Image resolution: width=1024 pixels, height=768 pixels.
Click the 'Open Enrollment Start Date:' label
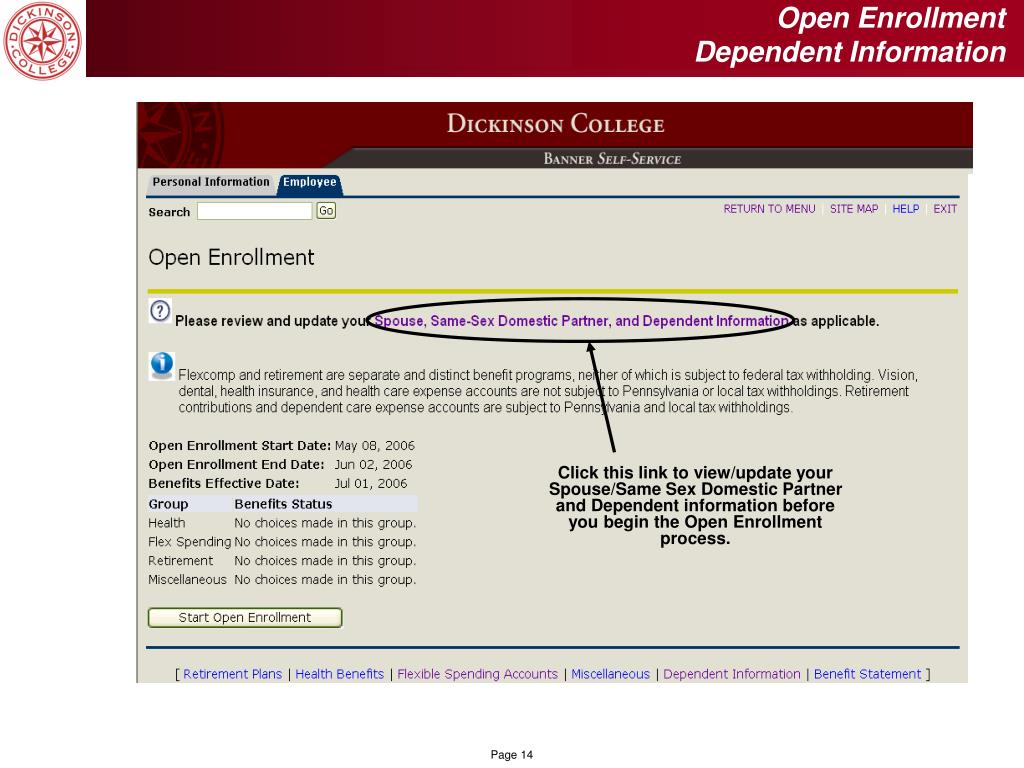(240, 446)
